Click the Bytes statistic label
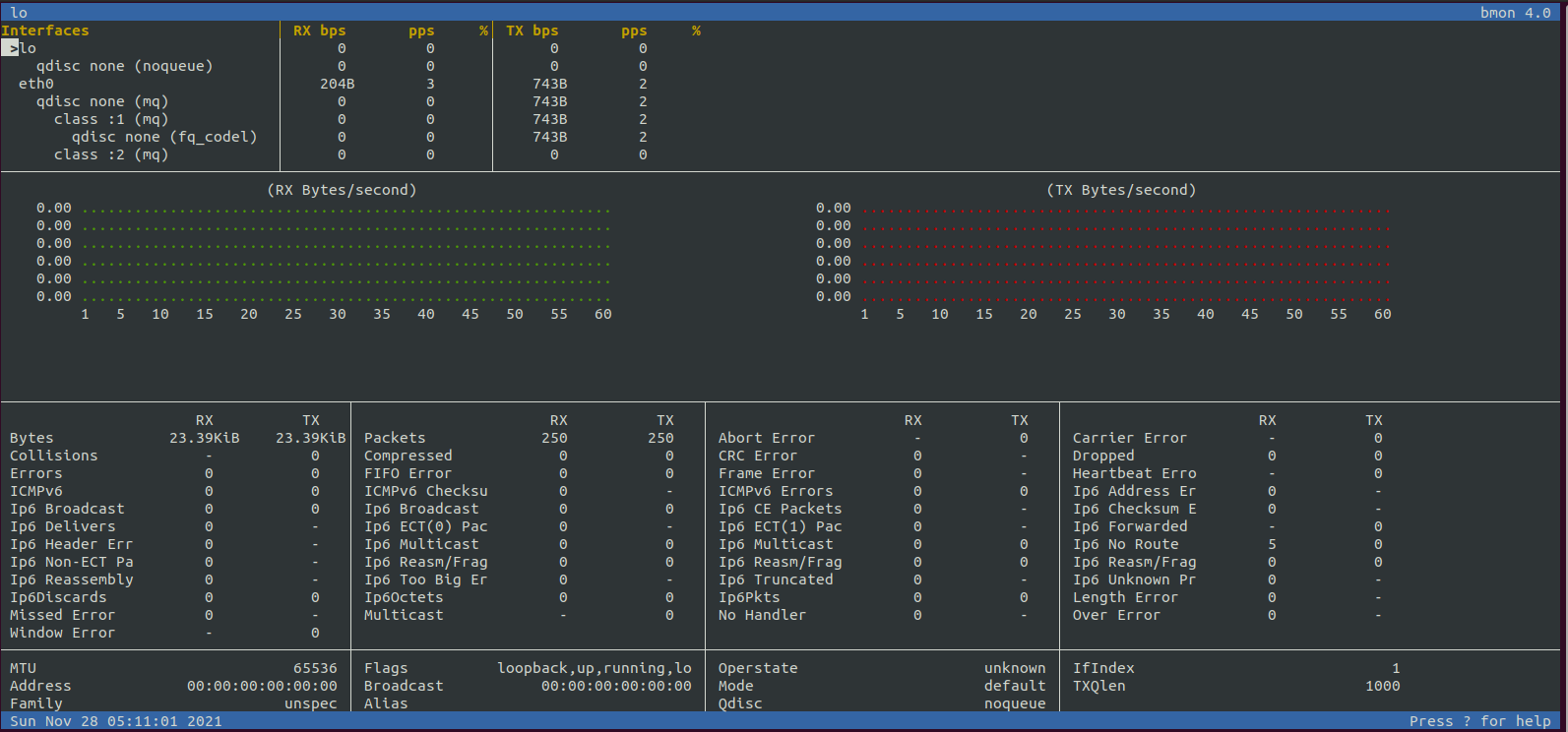This screenshot has height=732, width=1568. coord(31,438)
